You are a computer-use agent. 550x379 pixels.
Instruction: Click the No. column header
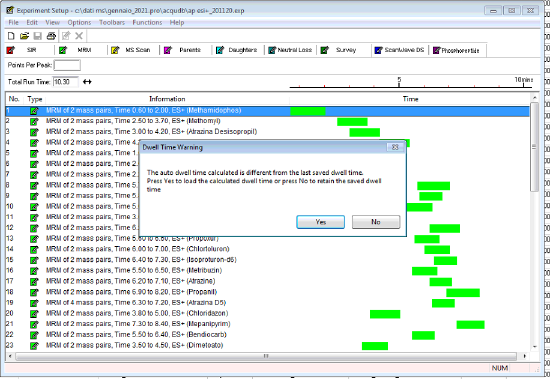tap(14, 99)
